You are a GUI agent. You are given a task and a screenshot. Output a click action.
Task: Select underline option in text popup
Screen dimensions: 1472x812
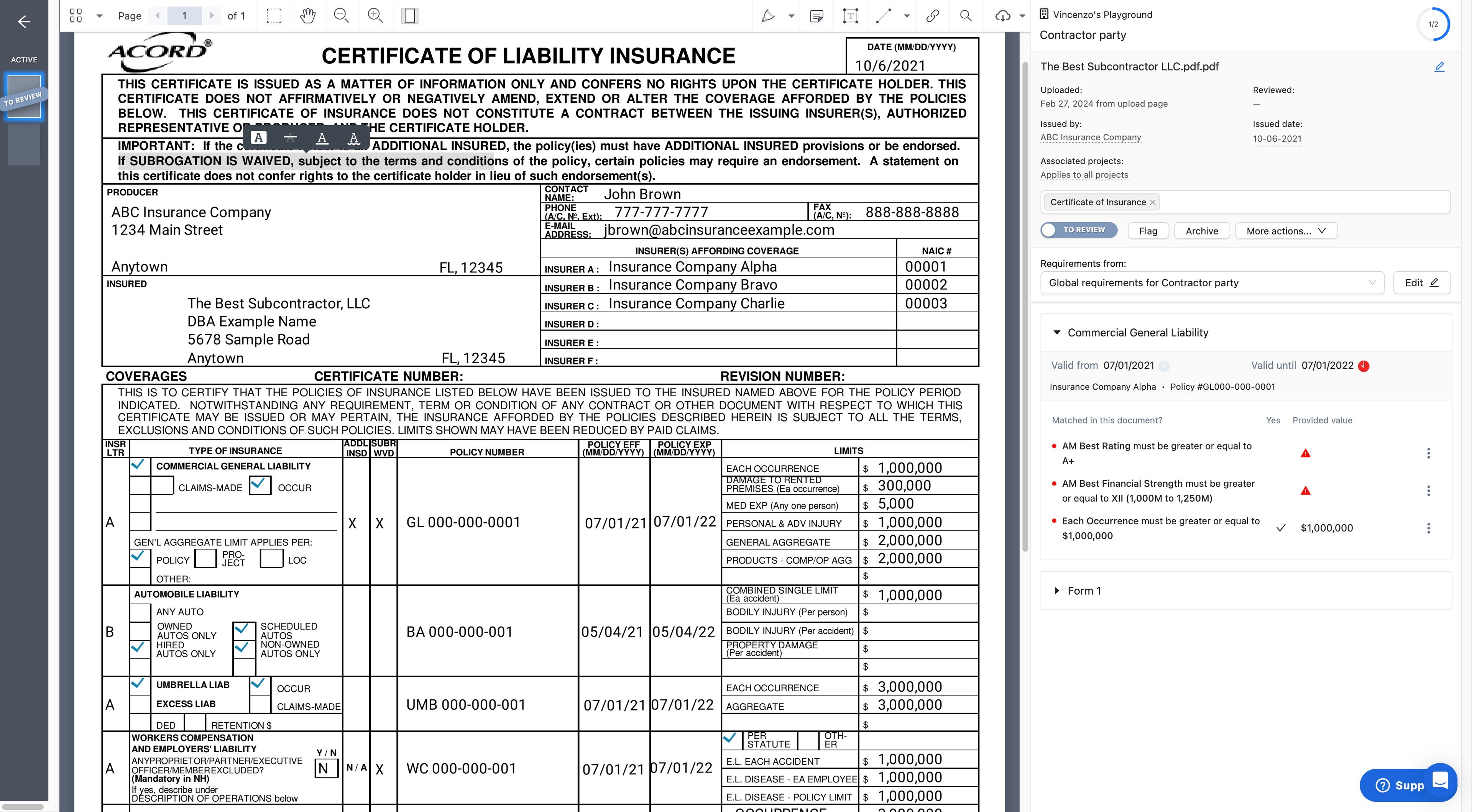322,138
